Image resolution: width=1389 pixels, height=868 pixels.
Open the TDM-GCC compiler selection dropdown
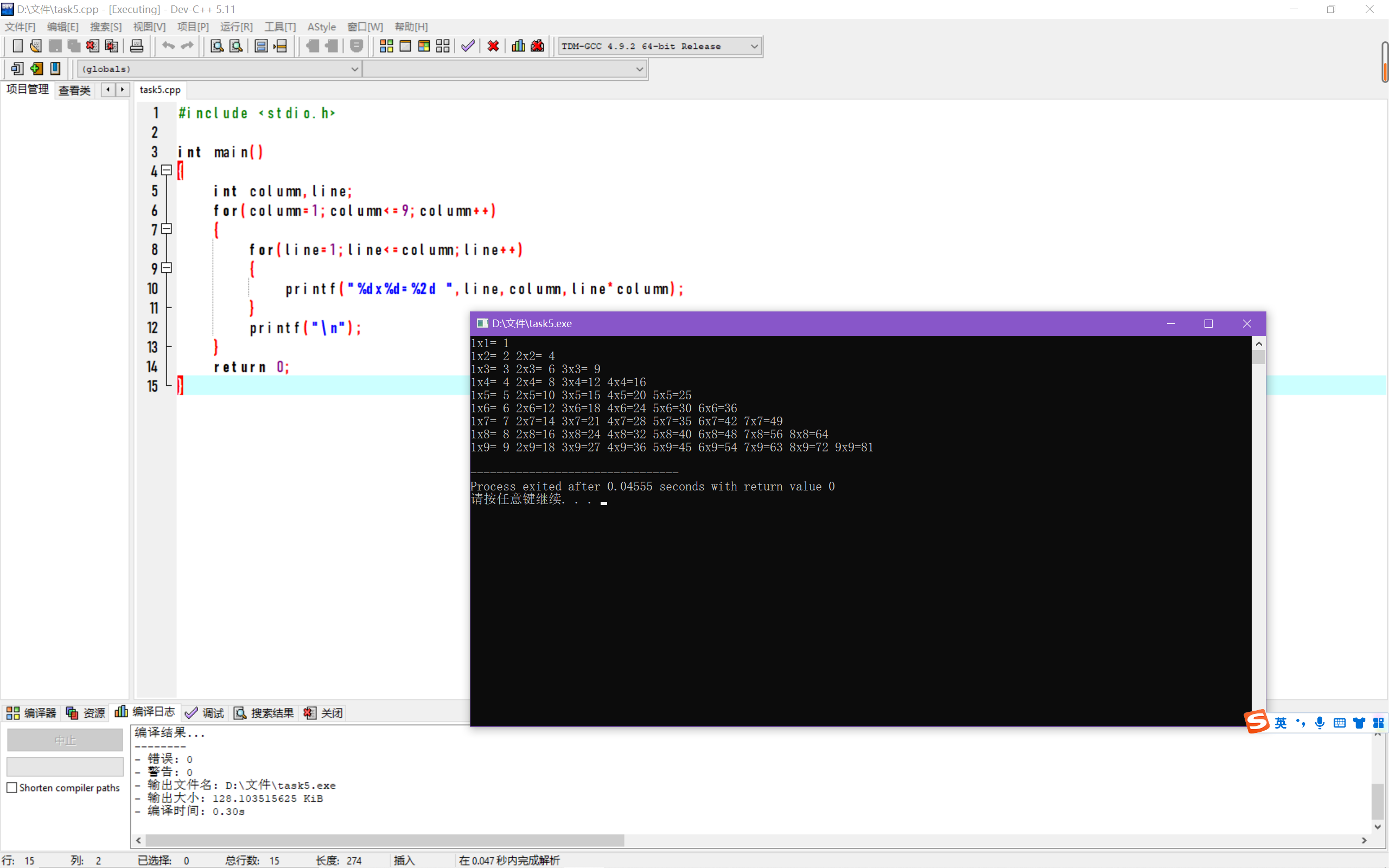[x=754, y=47]
